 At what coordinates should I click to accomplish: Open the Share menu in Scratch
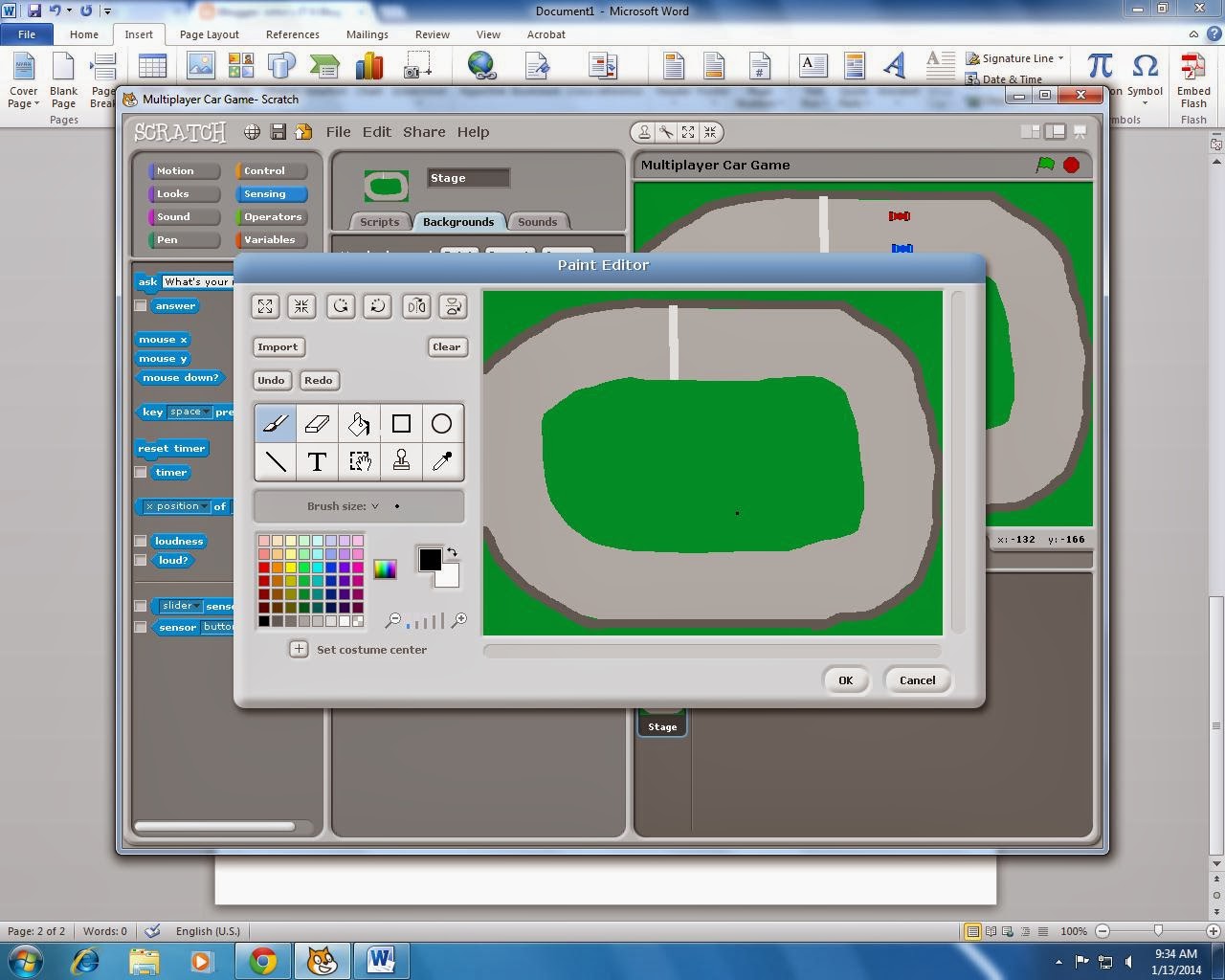(x=424, y=132)
